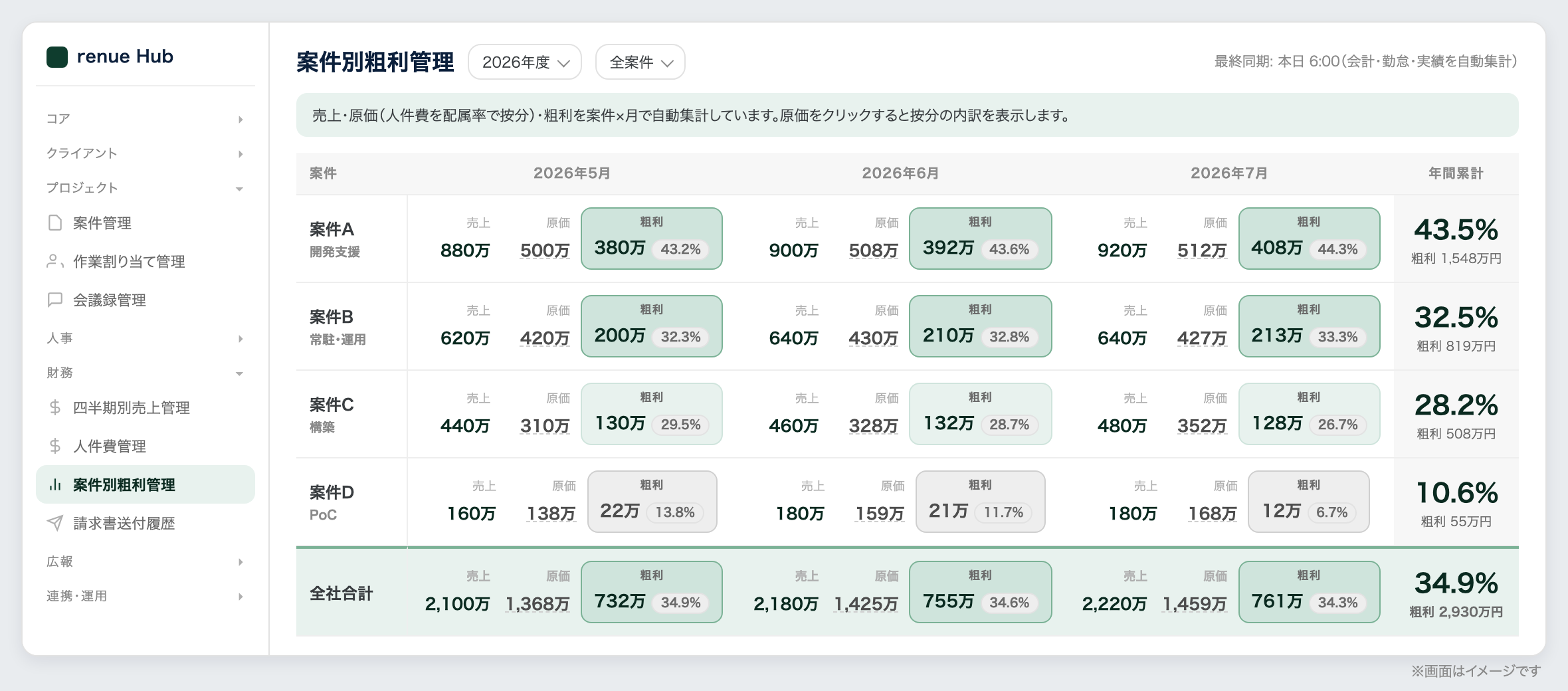
Task: Click 案件A July cost 512万
Action: coord(1202,250)
